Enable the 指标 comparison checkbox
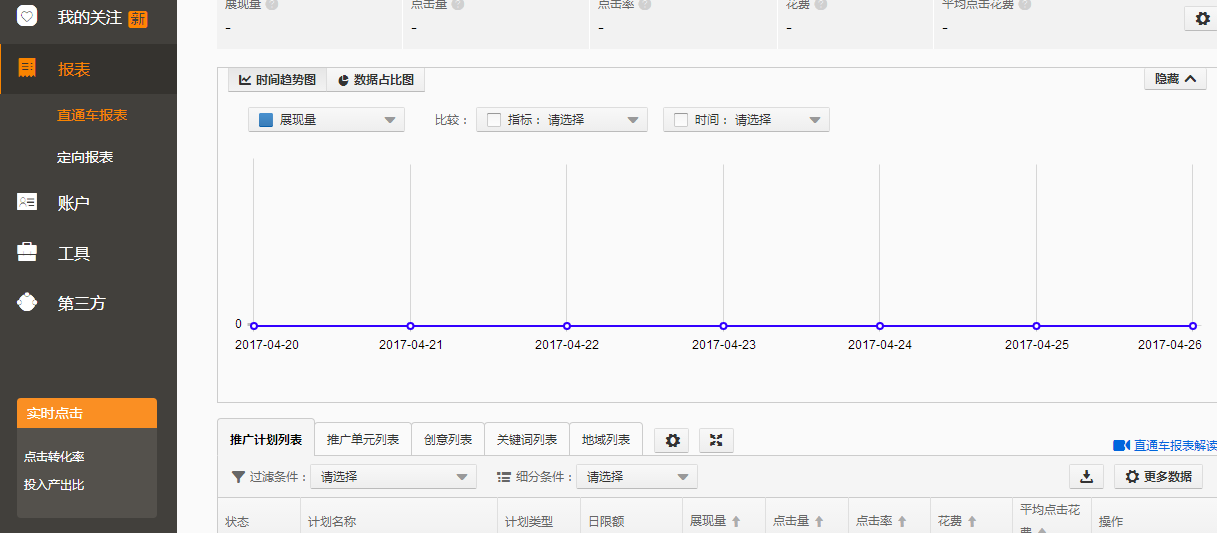This screenshot has width=1217, height=533. pos(493,120)
